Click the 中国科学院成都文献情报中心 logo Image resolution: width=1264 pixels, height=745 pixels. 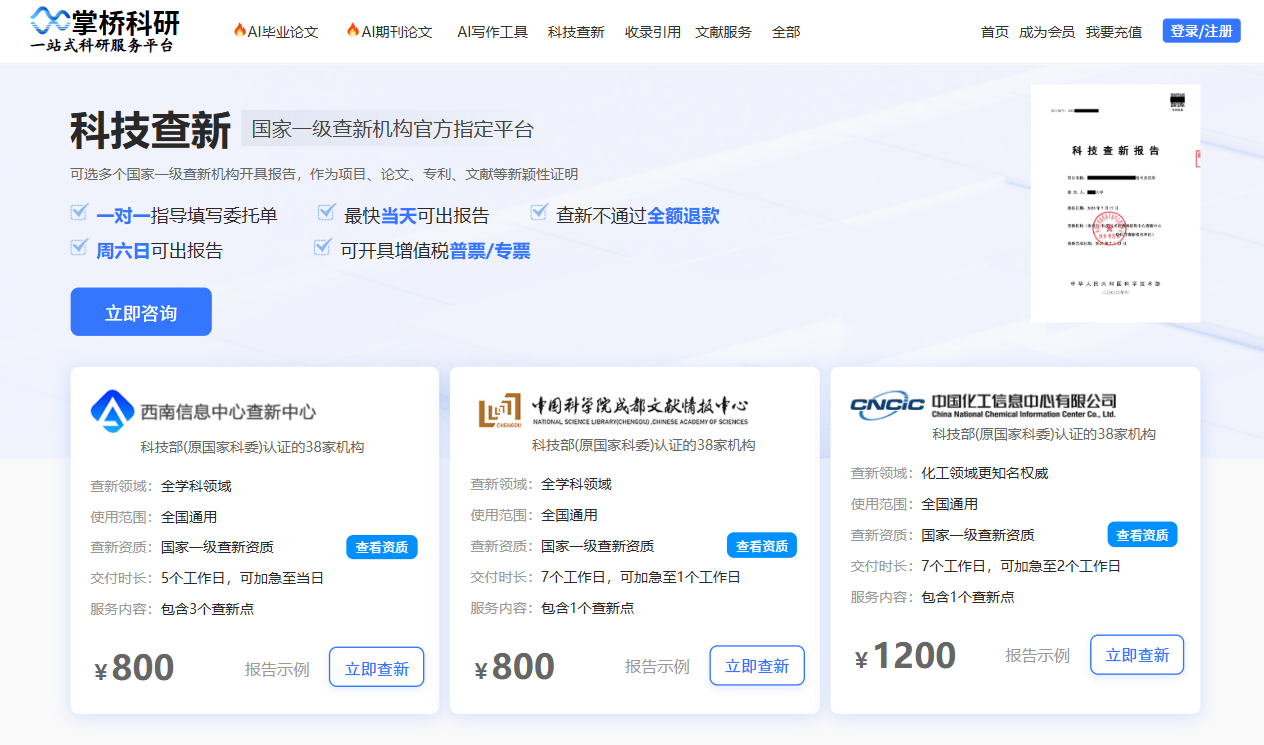613,409
